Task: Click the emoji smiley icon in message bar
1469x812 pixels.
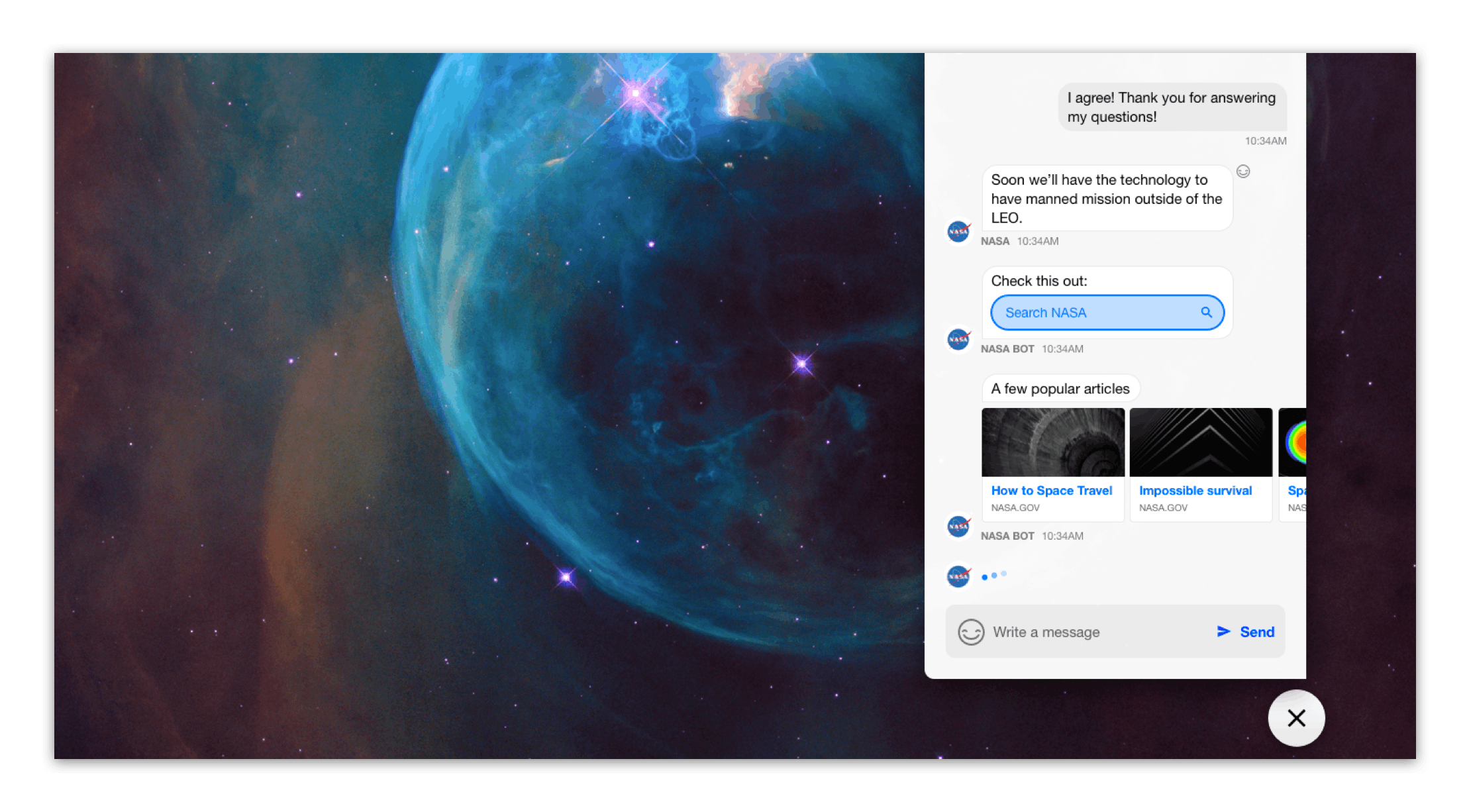Action: pyautogui.click(x=968, y=631)
